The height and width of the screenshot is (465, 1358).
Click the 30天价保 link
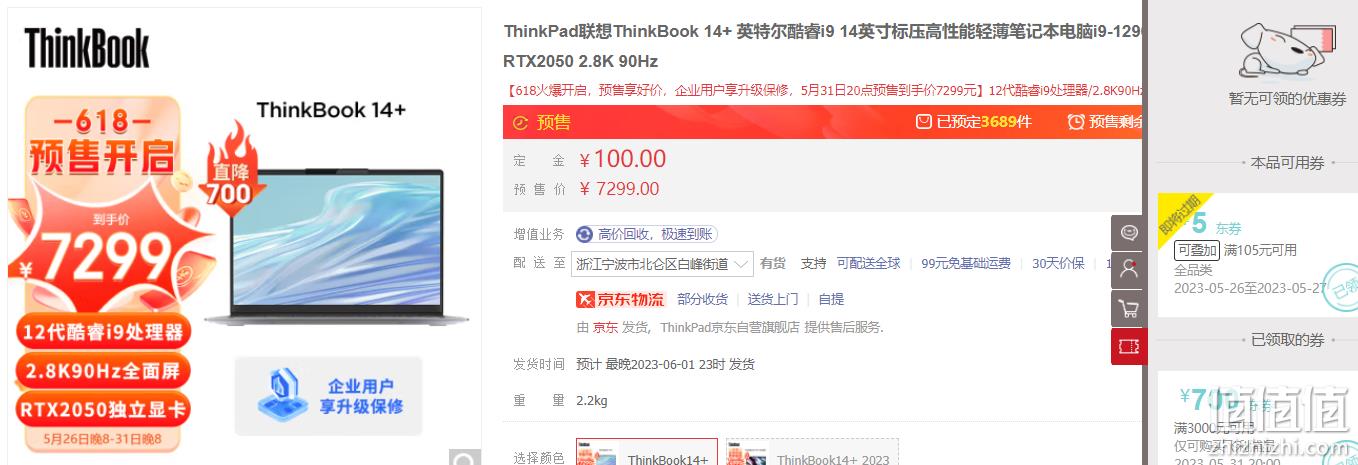pyautogui.click(x=1058, y=264)
